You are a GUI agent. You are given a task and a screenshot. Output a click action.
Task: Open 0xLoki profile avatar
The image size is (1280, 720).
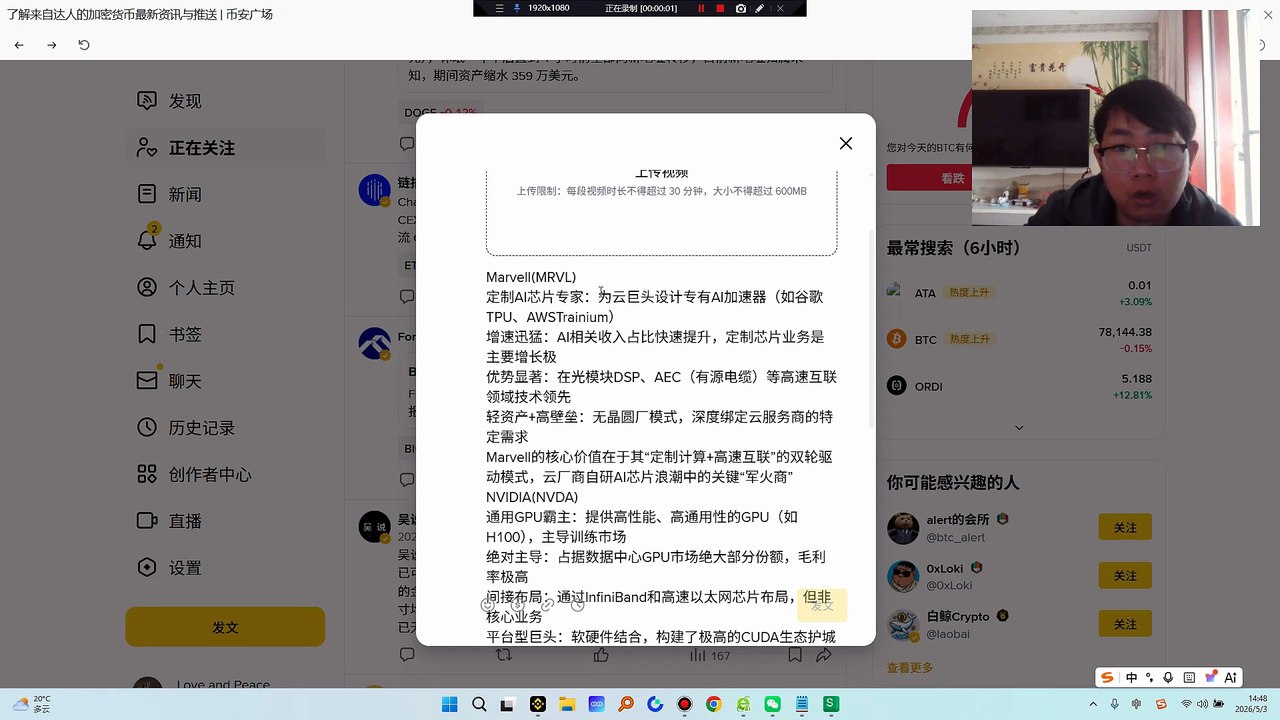pos(903,576)
